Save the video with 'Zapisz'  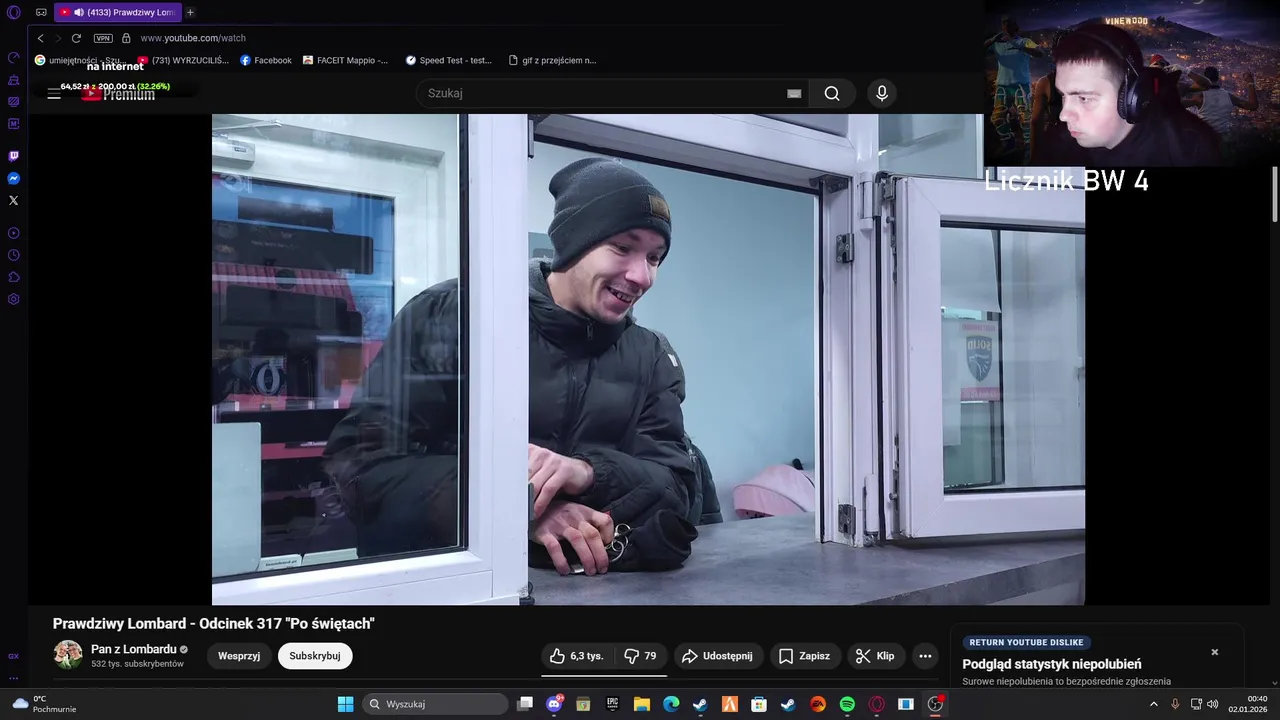(804, 656)
